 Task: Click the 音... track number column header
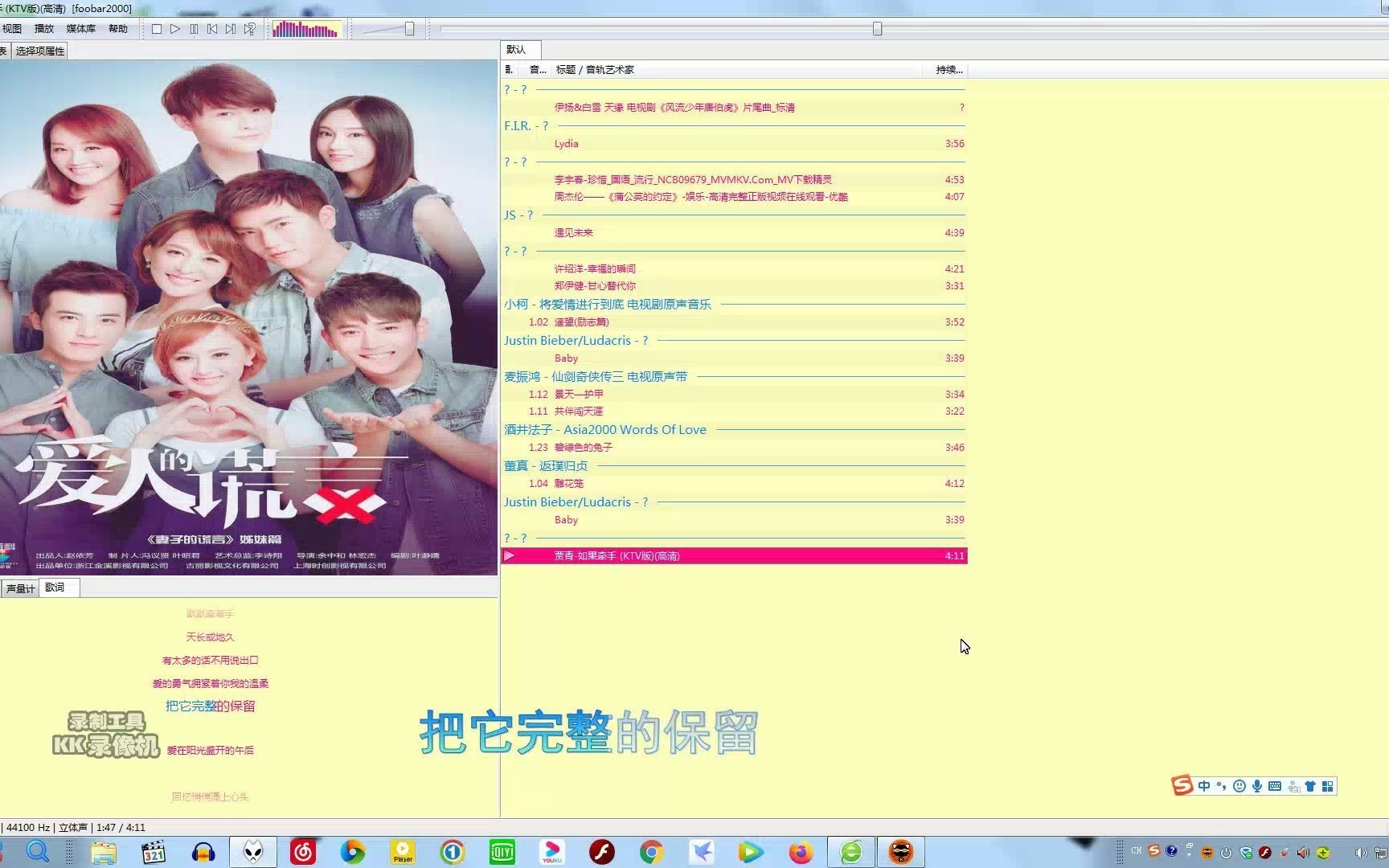pyautogui.click(x=538, y=70)
